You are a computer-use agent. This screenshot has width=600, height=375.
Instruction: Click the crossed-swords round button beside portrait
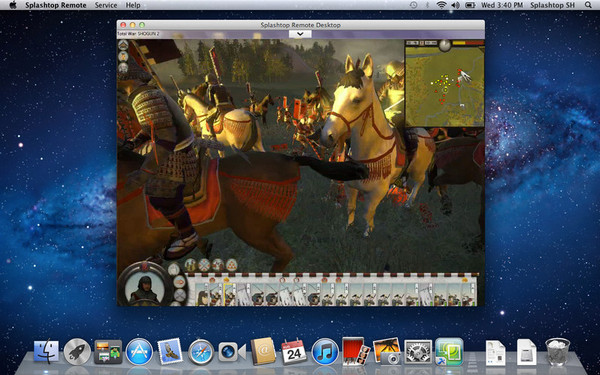coord(179,295)
